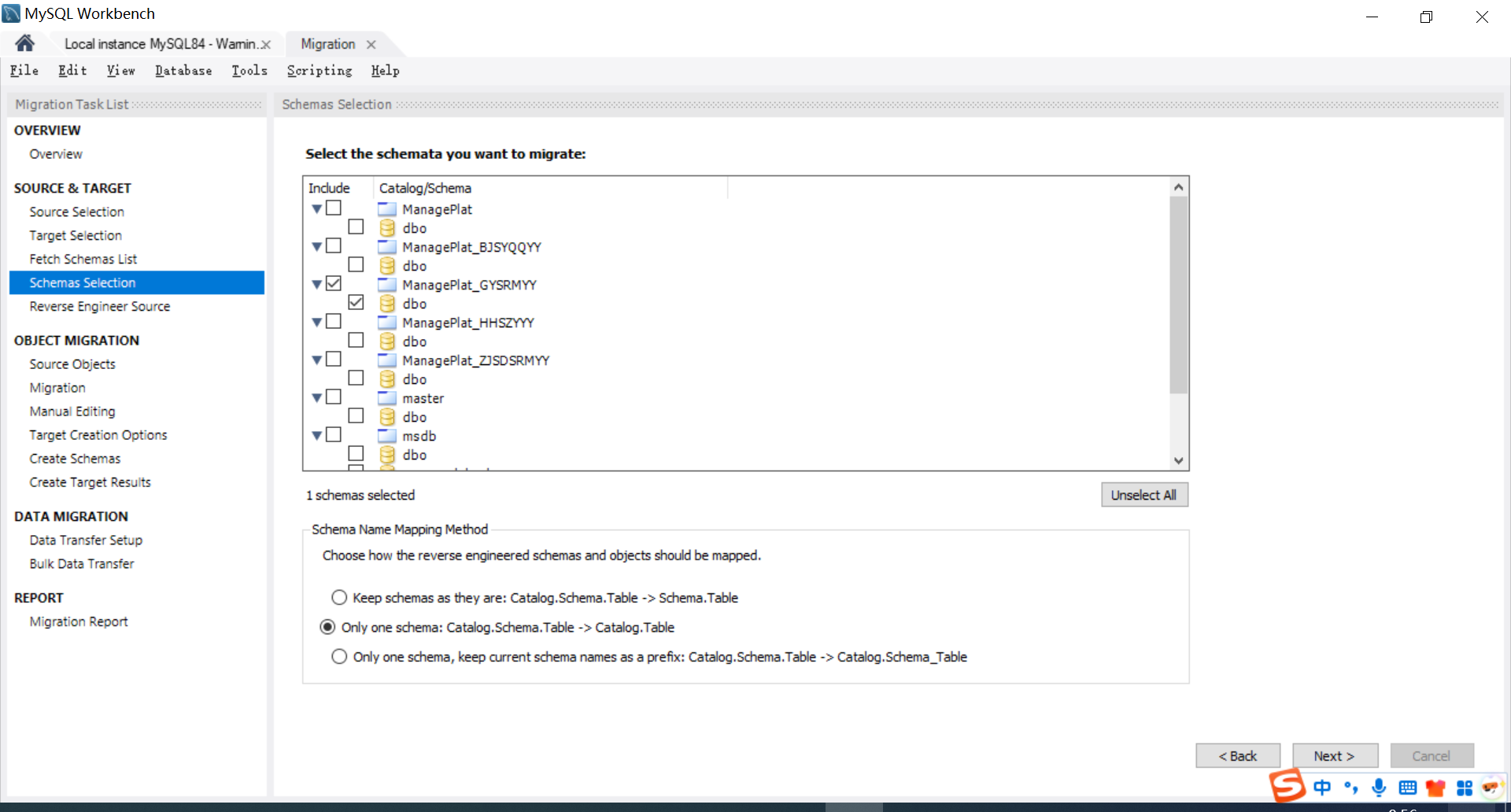This screenshot has width=1511, height=812.
Task: Collapse the ManagePlat_ZJSDSRMYY tree node
Action: (x=316, y=360)
